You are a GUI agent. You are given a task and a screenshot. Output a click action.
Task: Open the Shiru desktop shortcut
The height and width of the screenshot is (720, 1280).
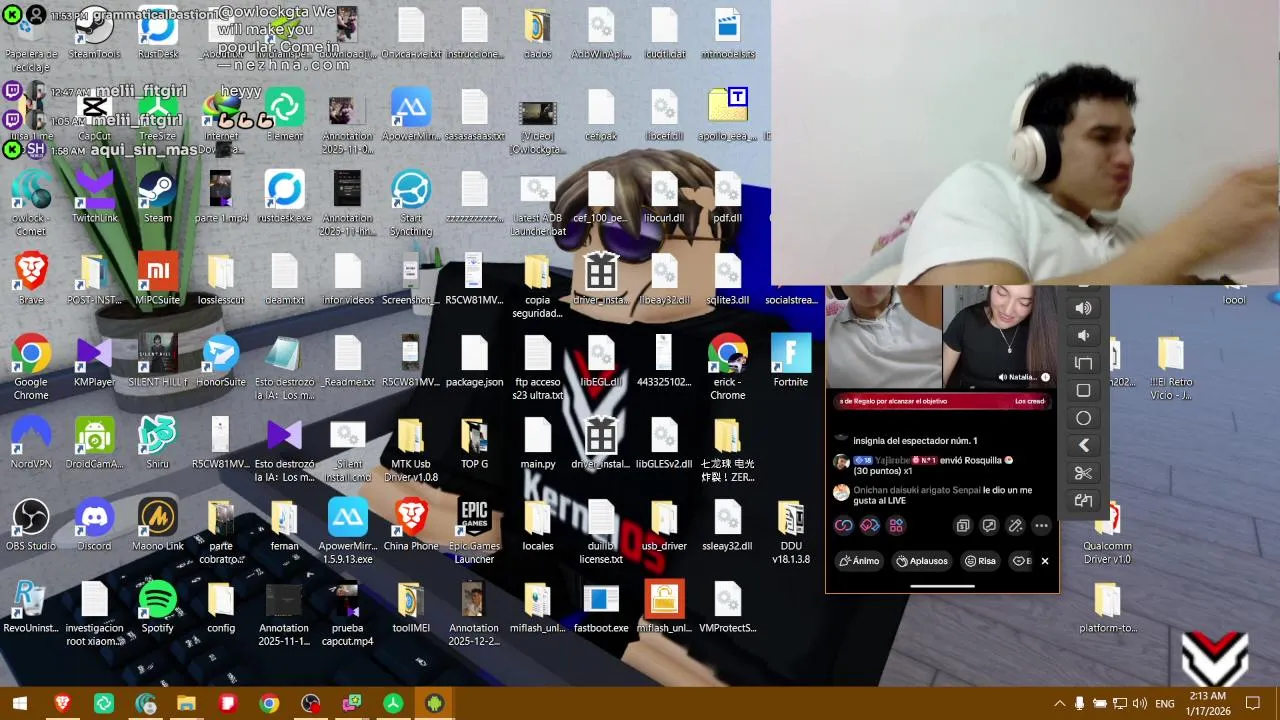157,443
